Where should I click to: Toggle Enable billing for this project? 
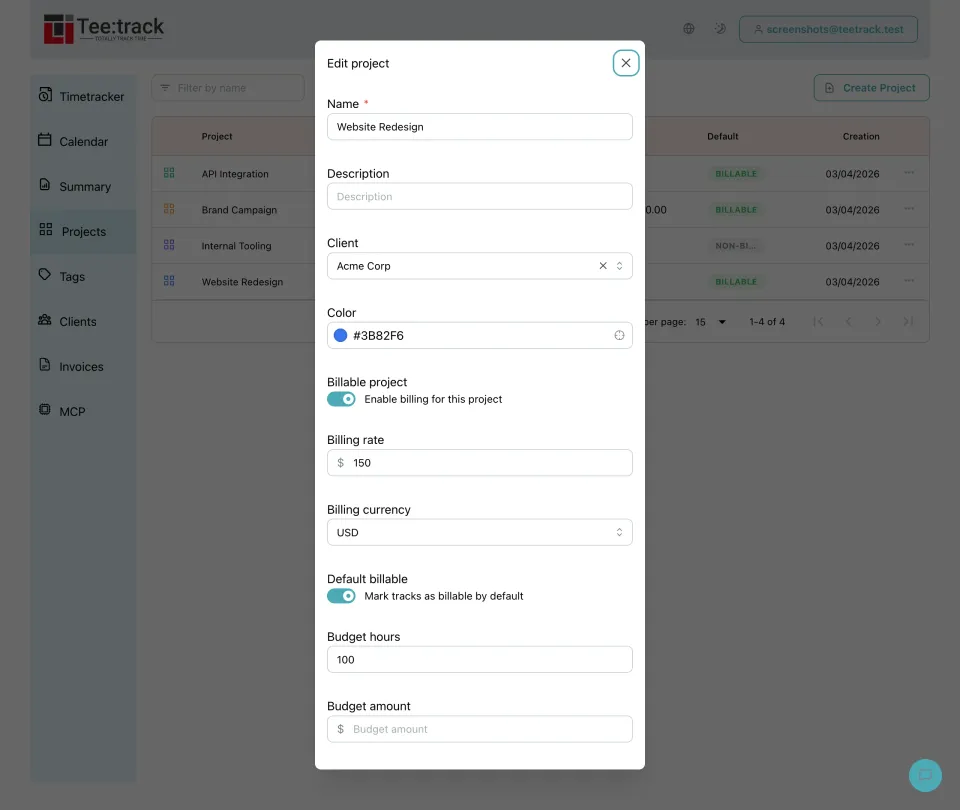[341, 399]
